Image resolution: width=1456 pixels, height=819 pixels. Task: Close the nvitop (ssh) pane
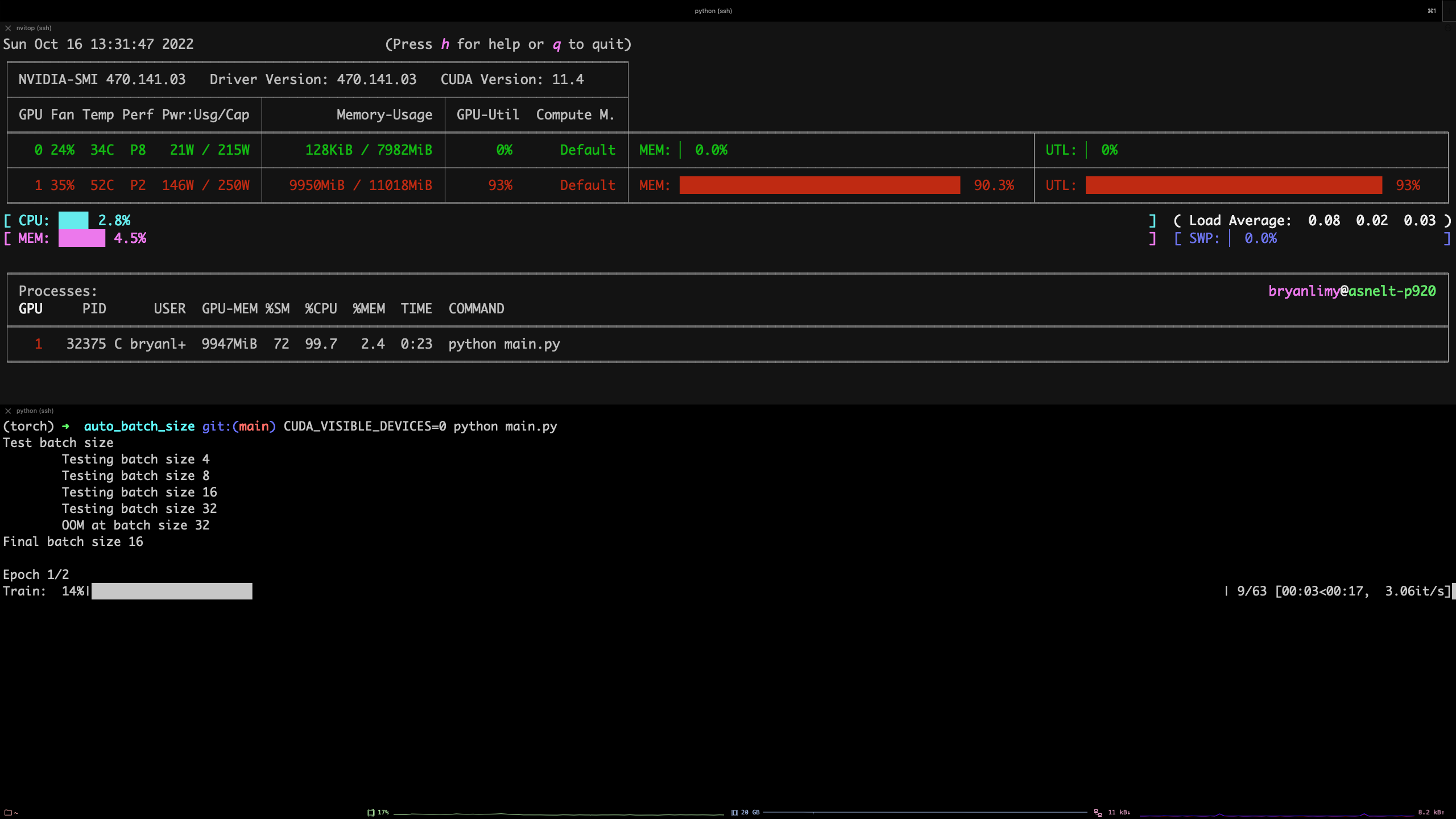click(8, 28)
